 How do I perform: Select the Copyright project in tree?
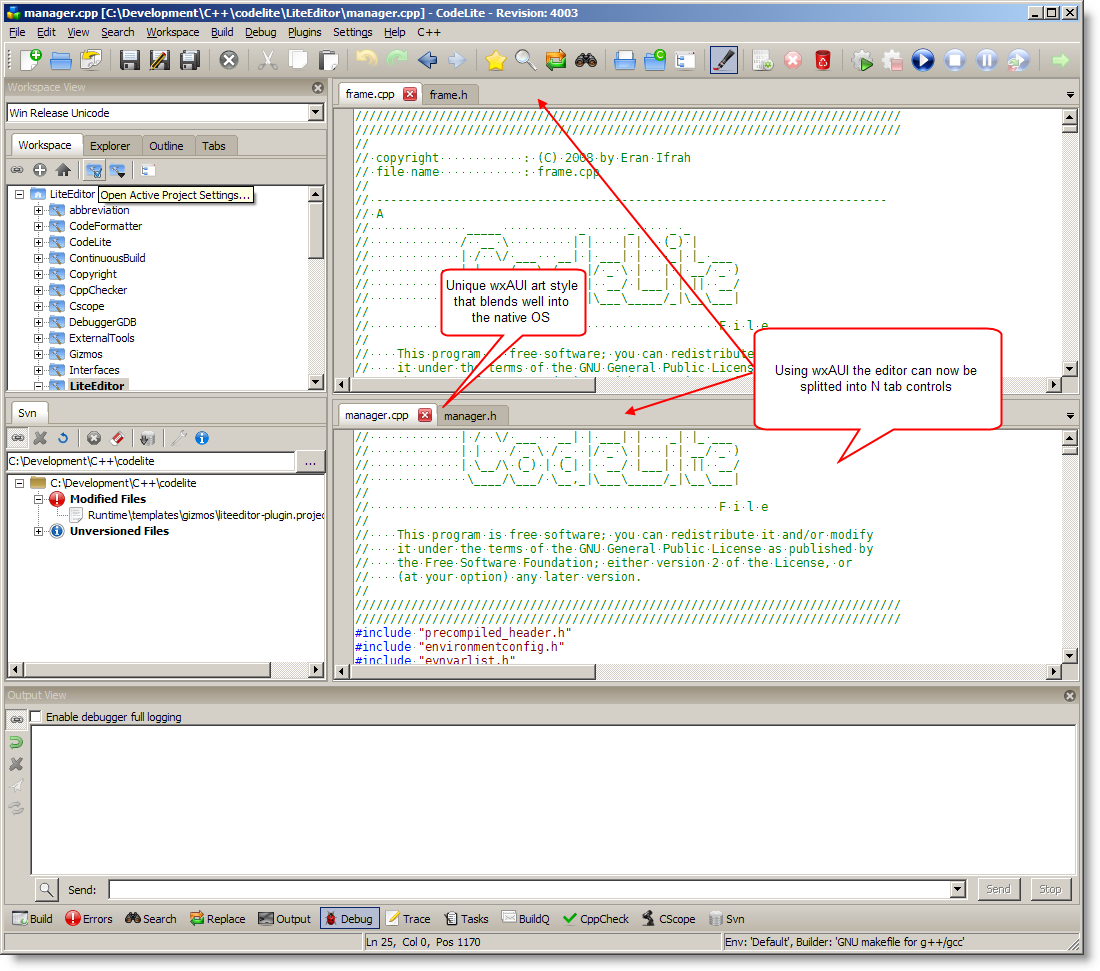coord(93,274)
